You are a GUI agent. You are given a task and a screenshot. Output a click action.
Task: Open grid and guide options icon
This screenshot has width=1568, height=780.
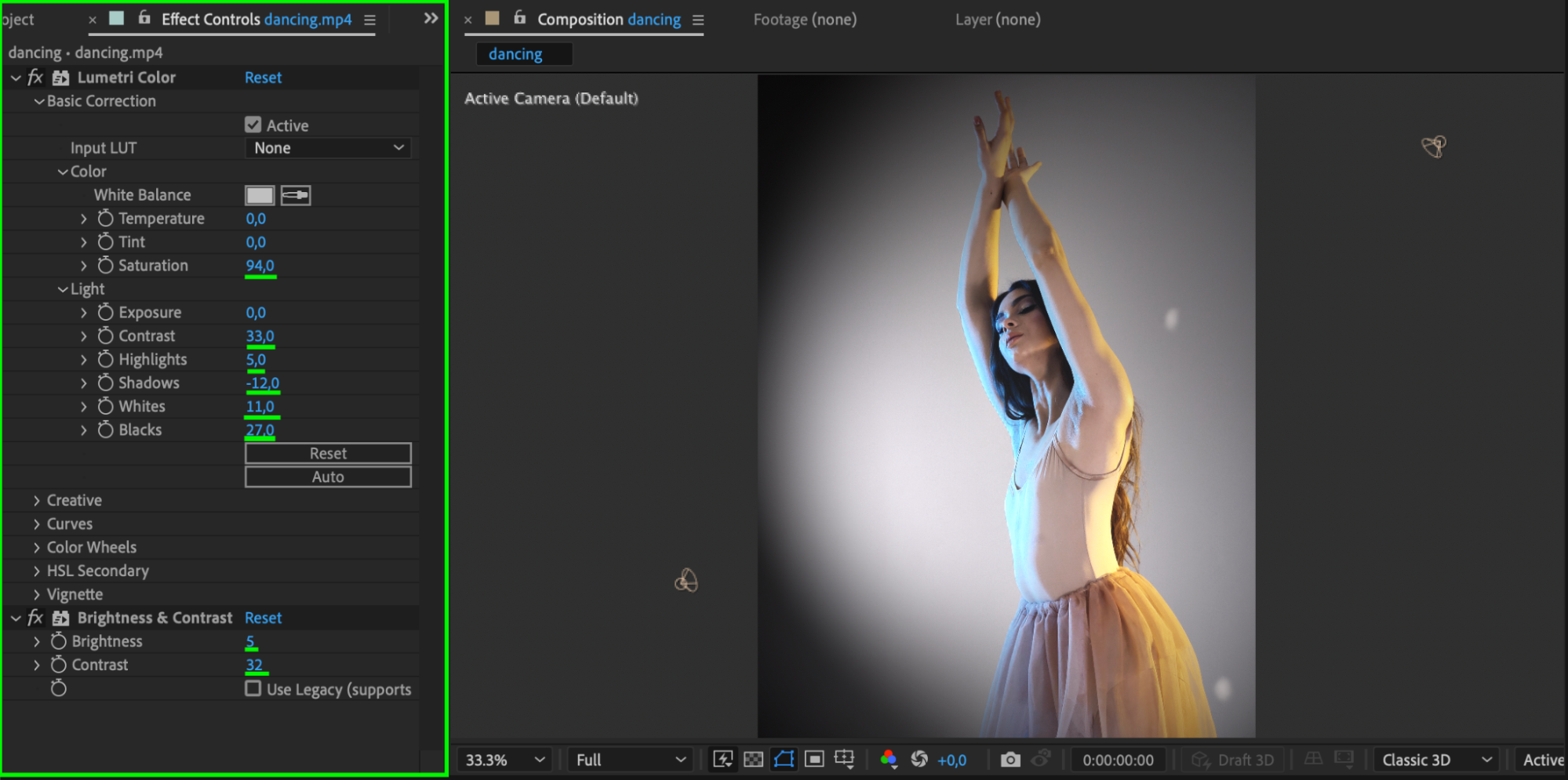844,759
